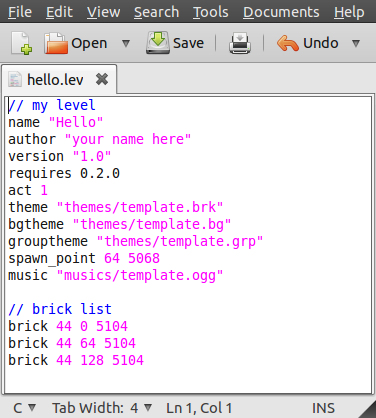Place cursor in blank editor area below code
This screenshot has width=376, height=418.
pyautogui.click(x=188, y=380)
